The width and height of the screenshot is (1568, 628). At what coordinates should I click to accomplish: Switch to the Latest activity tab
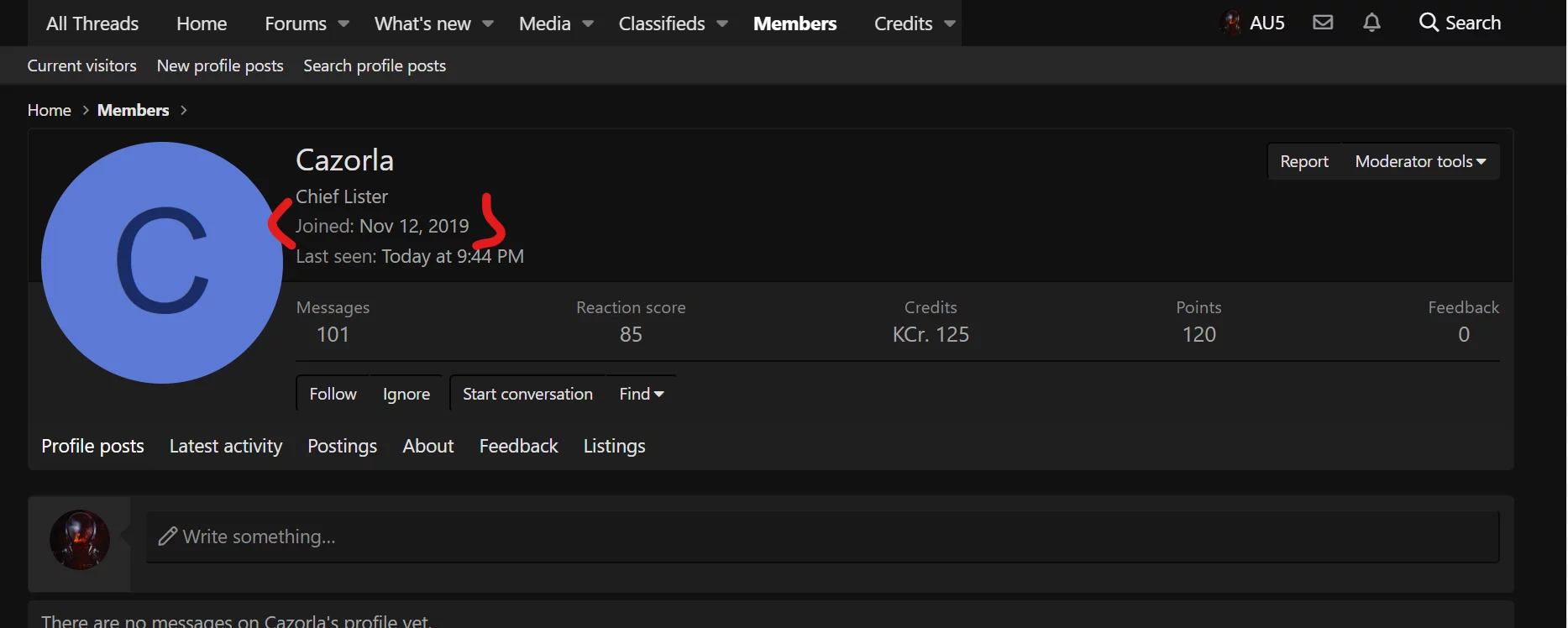pyautogui.click(x=226, y=446)
